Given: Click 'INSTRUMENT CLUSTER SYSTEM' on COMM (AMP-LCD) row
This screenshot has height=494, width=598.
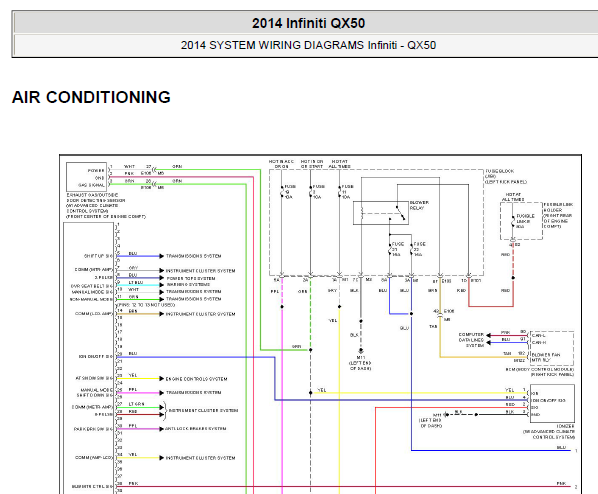Looking at the screenshot, I should point(201,458).
